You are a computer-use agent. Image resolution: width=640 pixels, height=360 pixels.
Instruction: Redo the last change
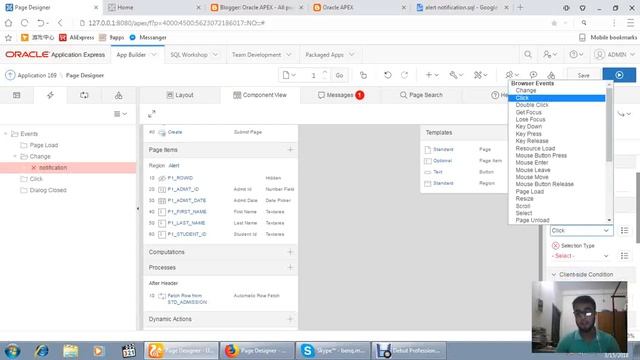(x=404, y=75)
